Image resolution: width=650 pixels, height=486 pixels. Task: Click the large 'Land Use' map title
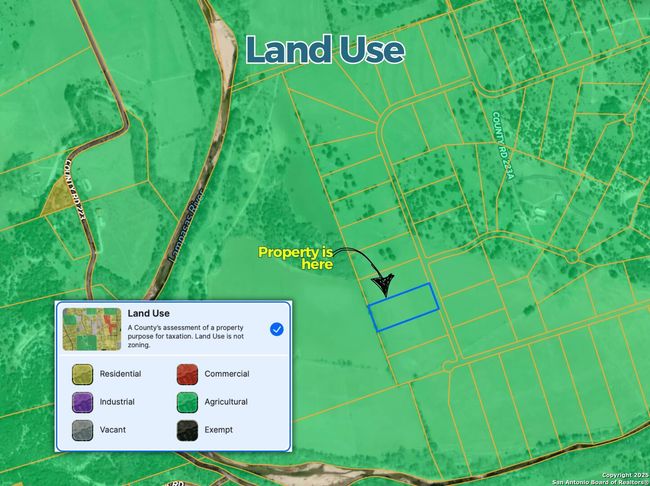325,50
